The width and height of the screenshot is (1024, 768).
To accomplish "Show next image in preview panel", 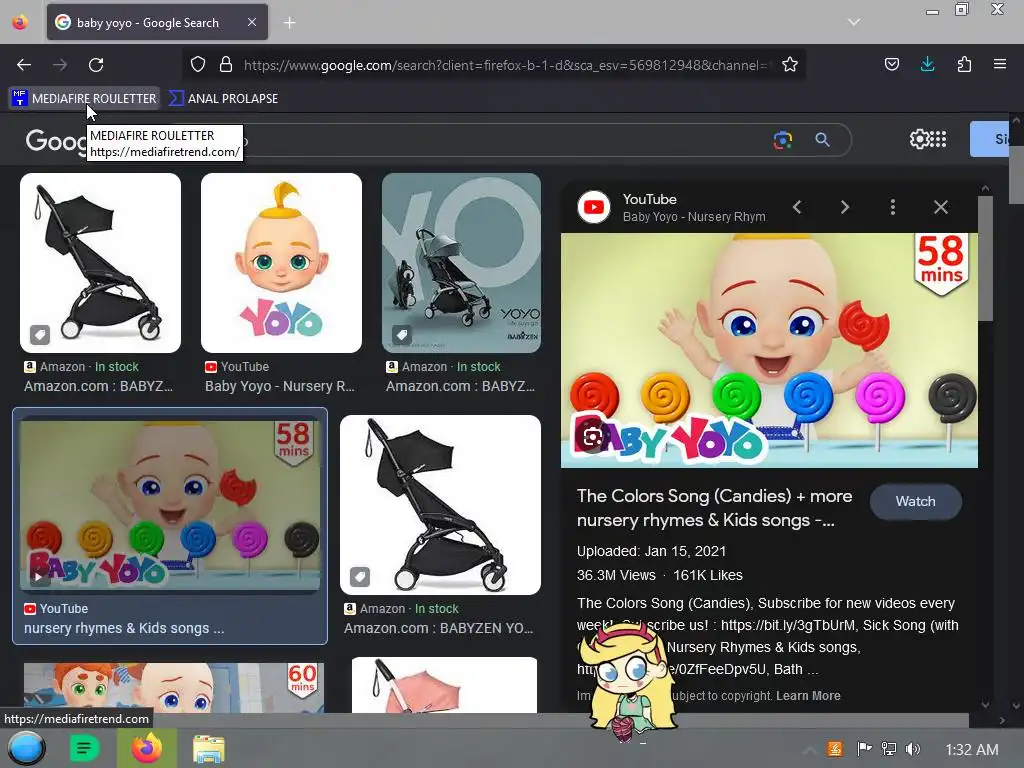I will 844,207.
